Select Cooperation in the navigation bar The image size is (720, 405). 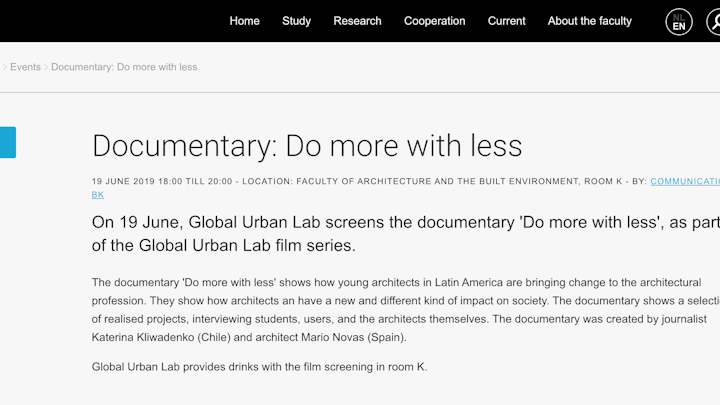pyautogui.click(x=434, y=21)
